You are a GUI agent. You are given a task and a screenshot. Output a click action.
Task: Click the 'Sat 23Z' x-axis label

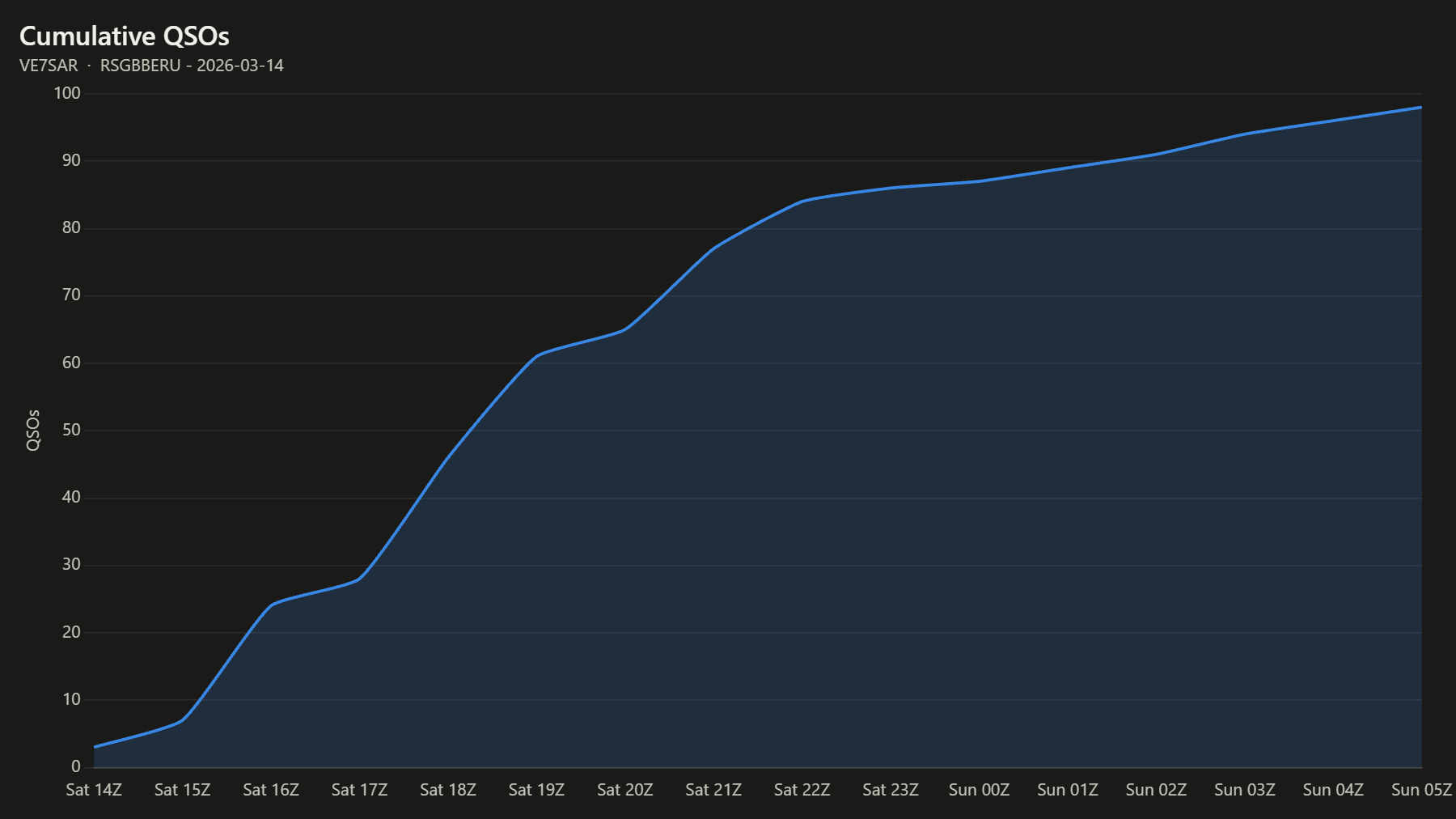click(891, 790)
